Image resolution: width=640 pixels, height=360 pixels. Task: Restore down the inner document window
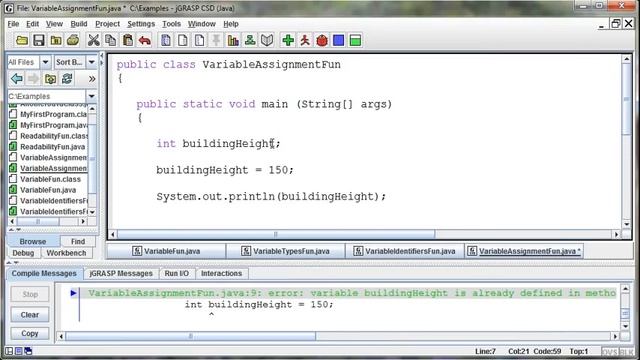pyautogui.click(x=615, y=24)
